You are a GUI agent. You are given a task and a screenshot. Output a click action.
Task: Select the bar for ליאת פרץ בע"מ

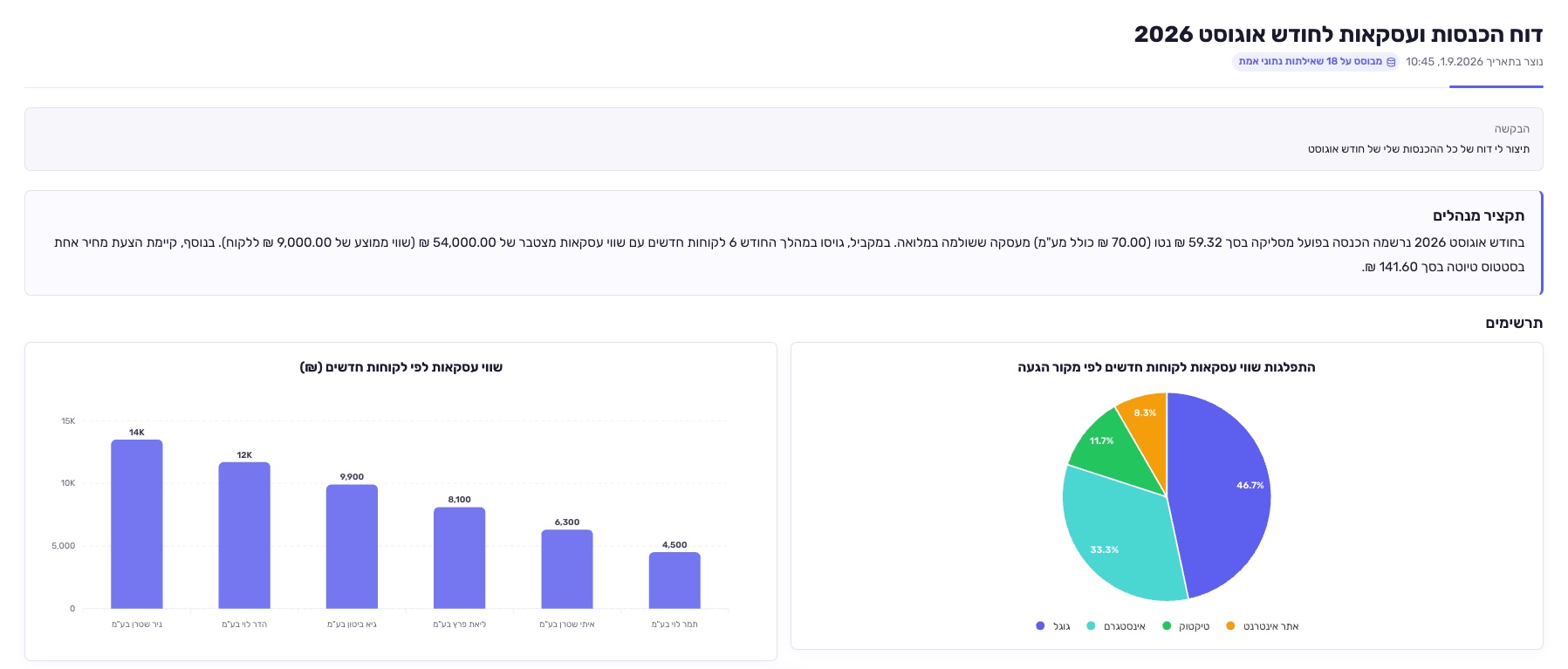point(460,558)
